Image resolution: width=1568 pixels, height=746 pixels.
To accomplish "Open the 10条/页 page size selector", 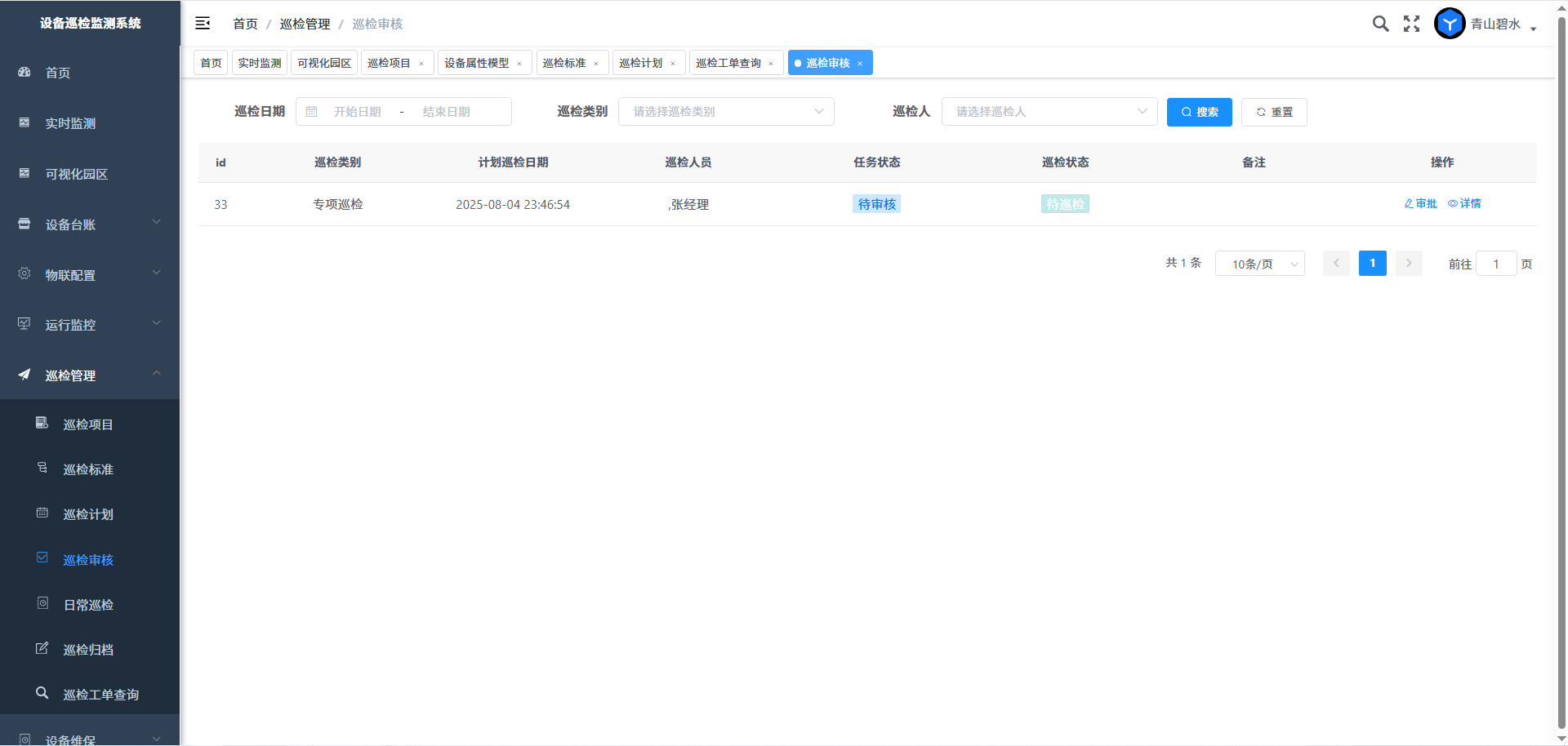I will pyautogui.click(x=1259, y=264).
